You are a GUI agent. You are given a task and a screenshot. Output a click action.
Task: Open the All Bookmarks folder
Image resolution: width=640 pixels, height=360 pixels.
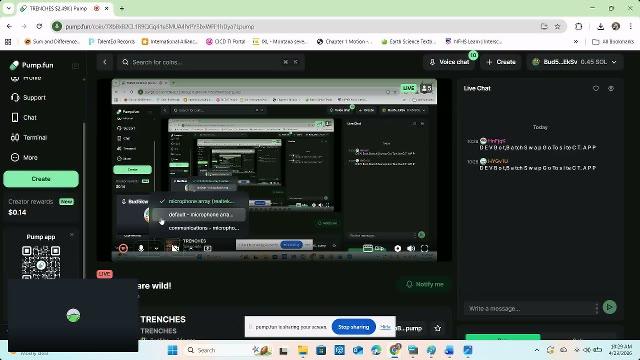pyautogui.click(x=613, y=42)
